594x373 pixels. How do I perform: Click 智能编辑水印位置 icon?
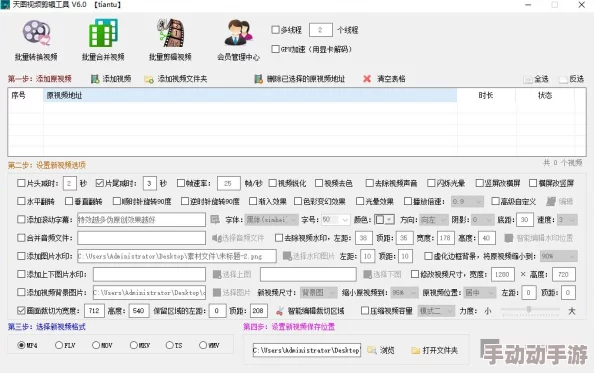(509, 238)
